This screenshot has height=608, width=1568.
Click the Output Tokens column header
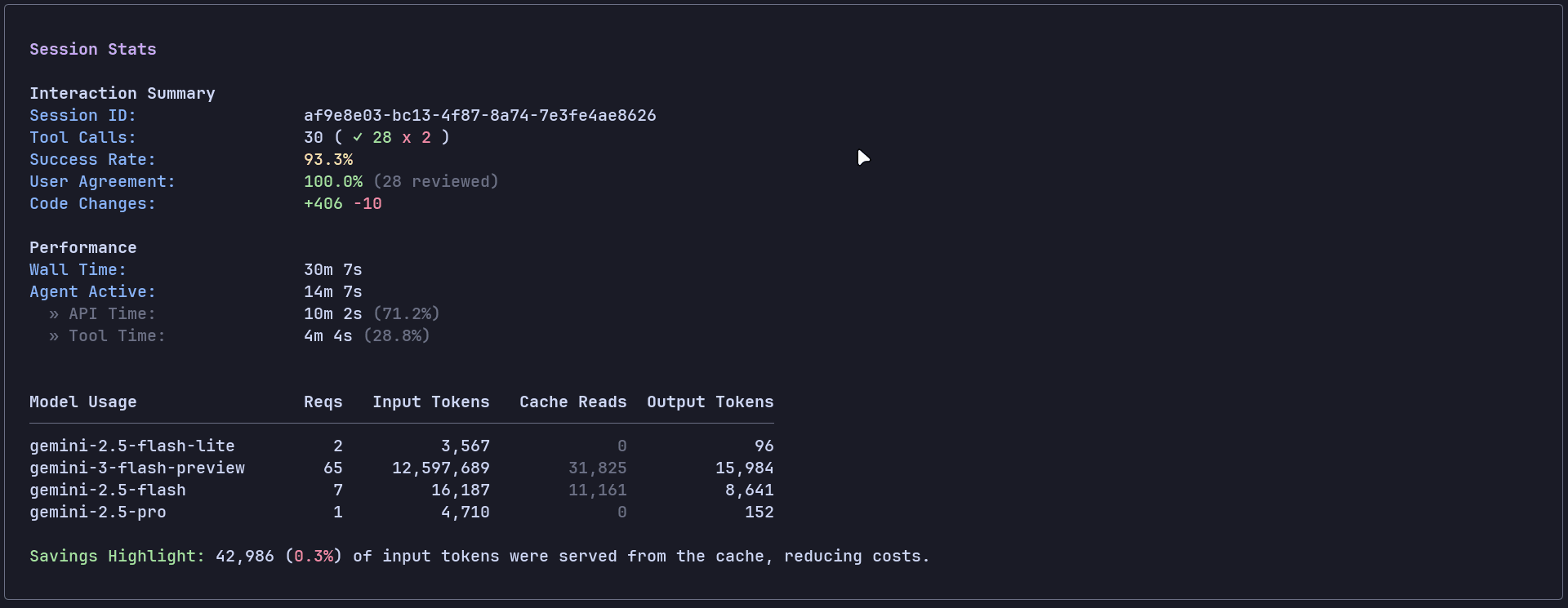pyautogui.click(x=710, y=402)
